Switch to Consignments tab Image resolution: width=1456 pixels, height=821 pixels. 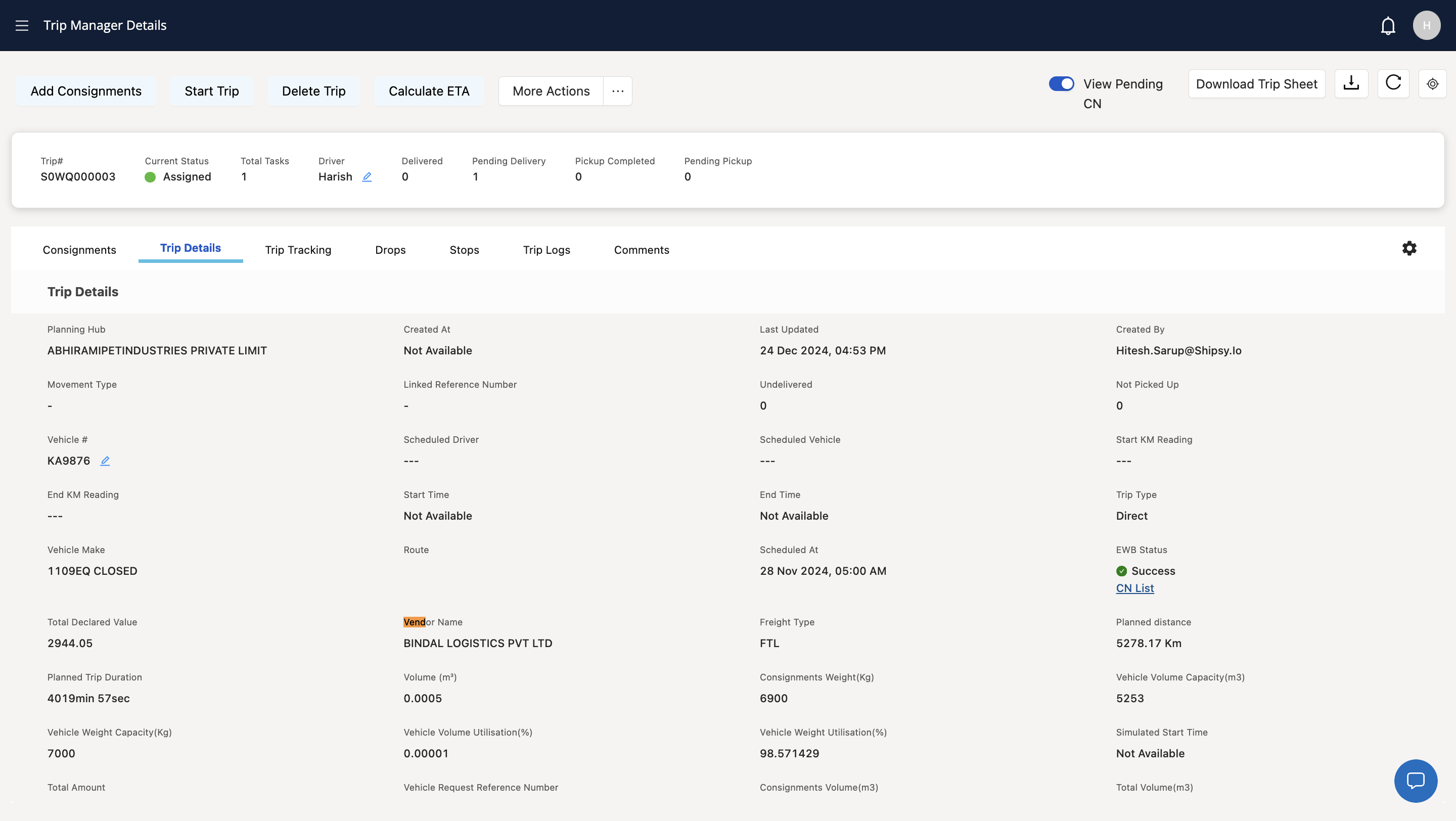(x=79, y=250)
